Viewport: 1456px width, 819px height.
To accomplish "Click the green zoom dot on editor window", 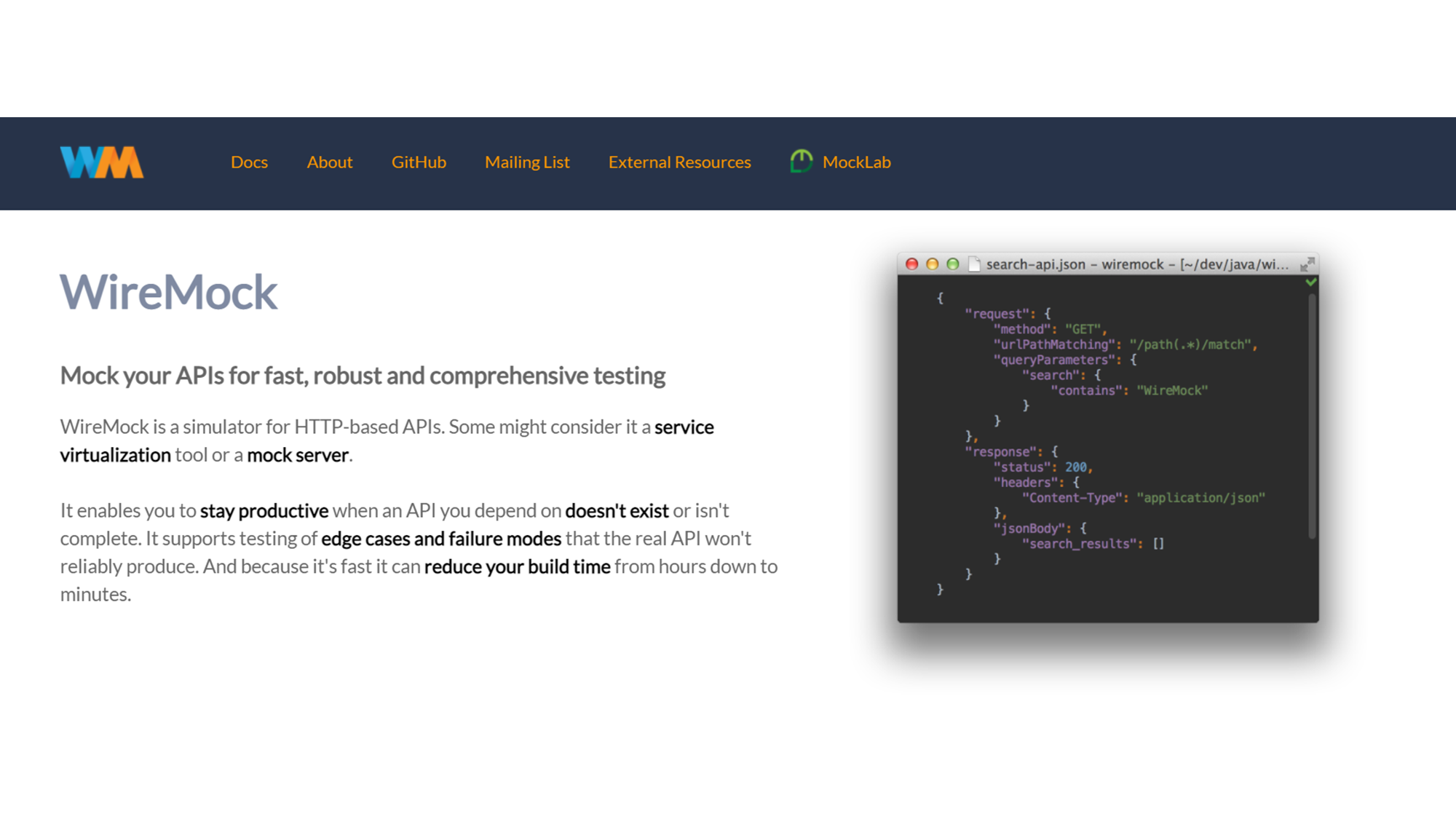I will [x=952, y=264].
